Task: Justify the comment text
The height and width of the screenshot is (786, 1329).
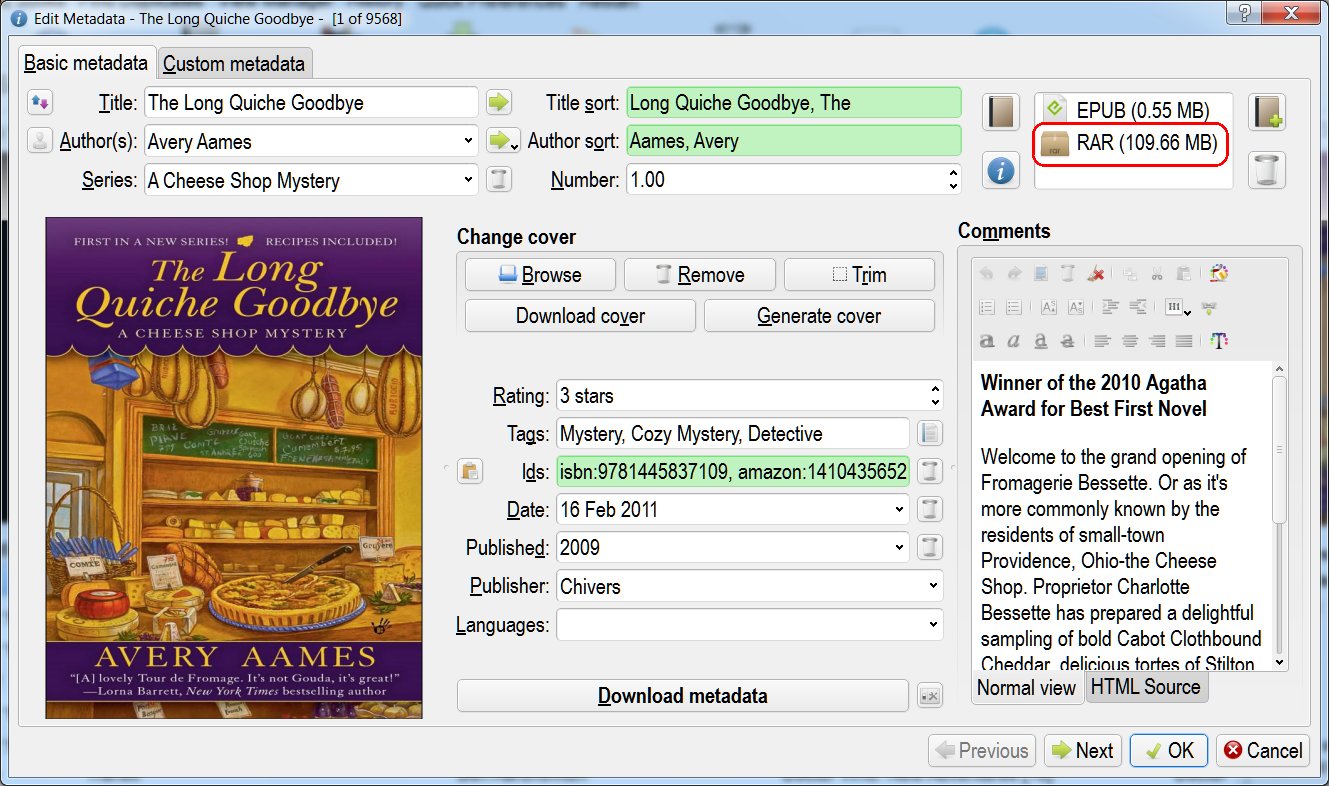Action: click(1184, 341)
